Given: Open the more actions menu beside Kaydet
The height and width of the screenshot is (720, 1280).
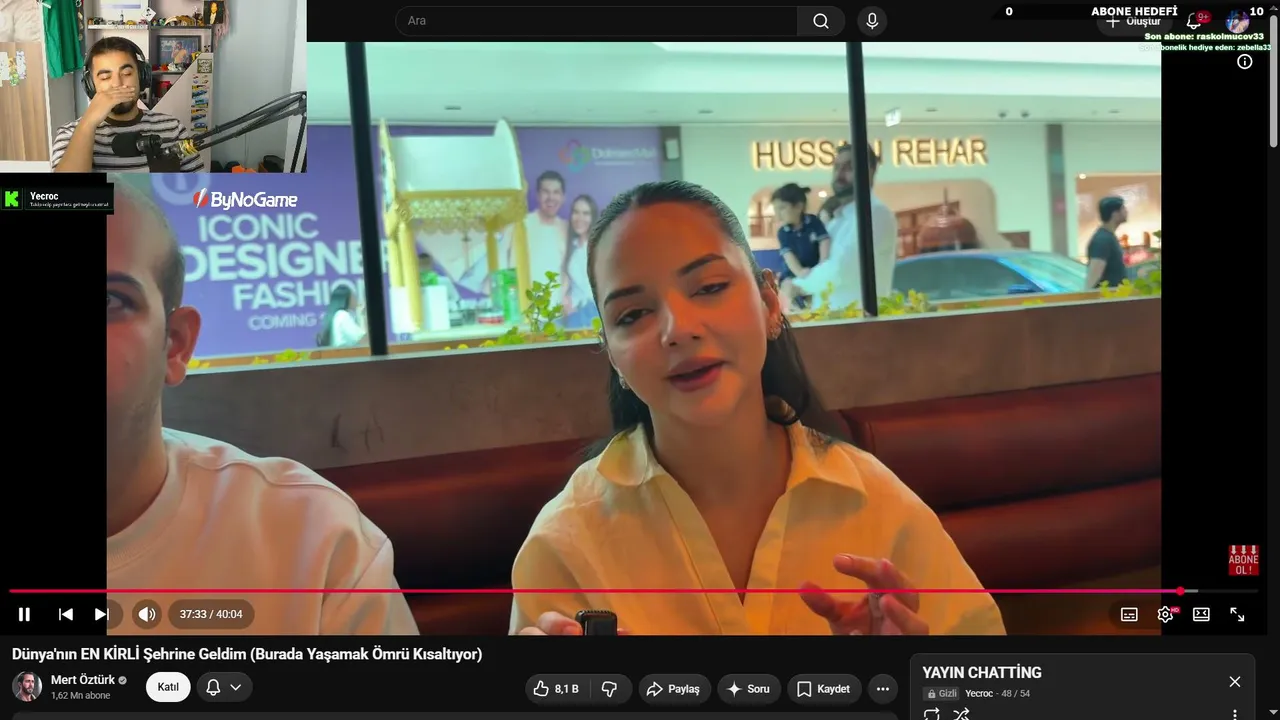Looking at the screenshot, I should pos(882,689).
